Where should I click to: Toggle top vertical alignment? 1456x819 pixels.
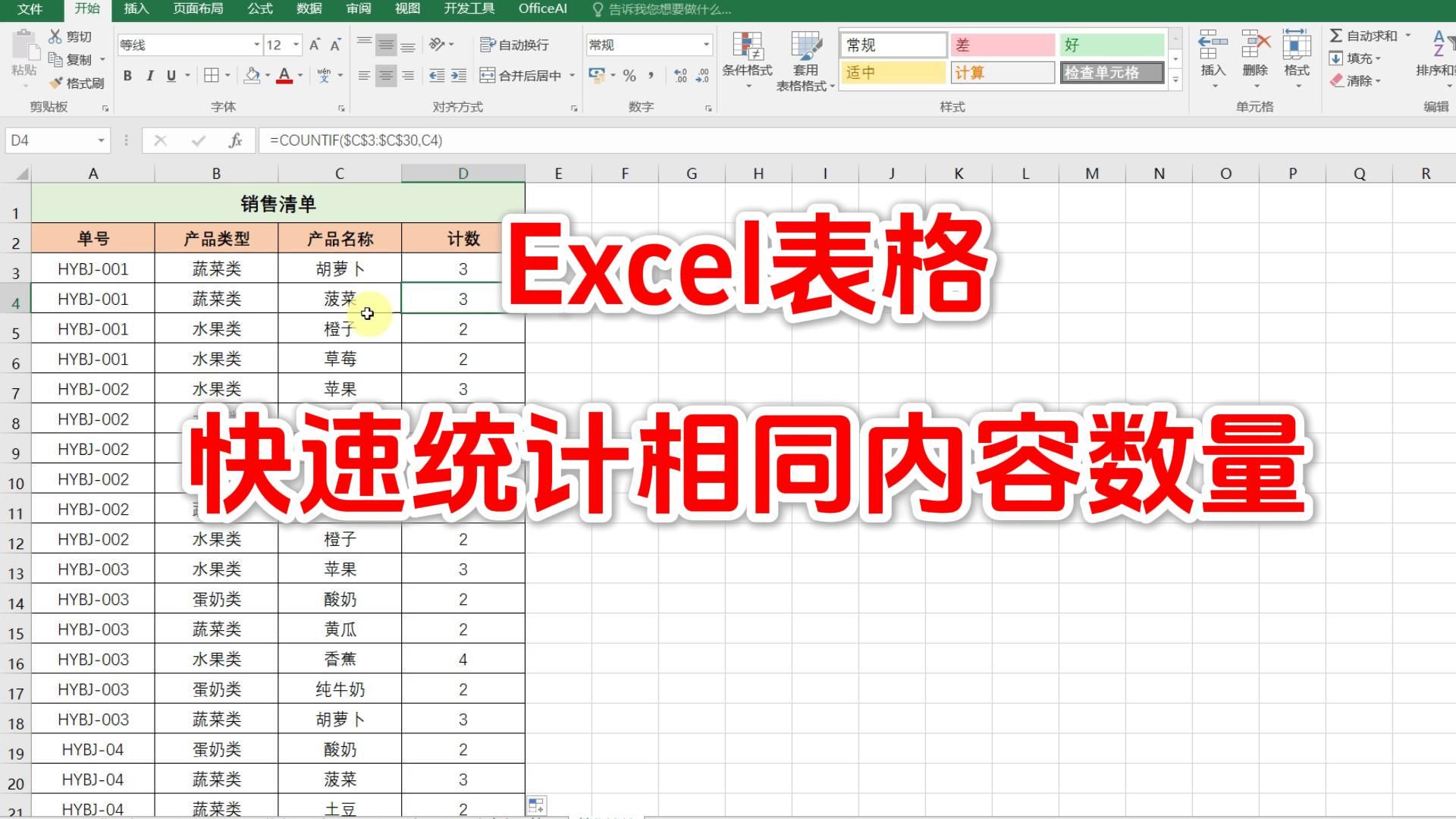tap(364, 45)
